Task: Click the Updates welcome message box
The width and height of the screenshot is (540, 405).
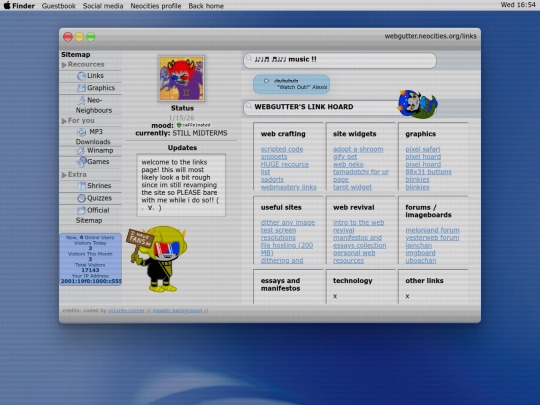Action: 181,185
